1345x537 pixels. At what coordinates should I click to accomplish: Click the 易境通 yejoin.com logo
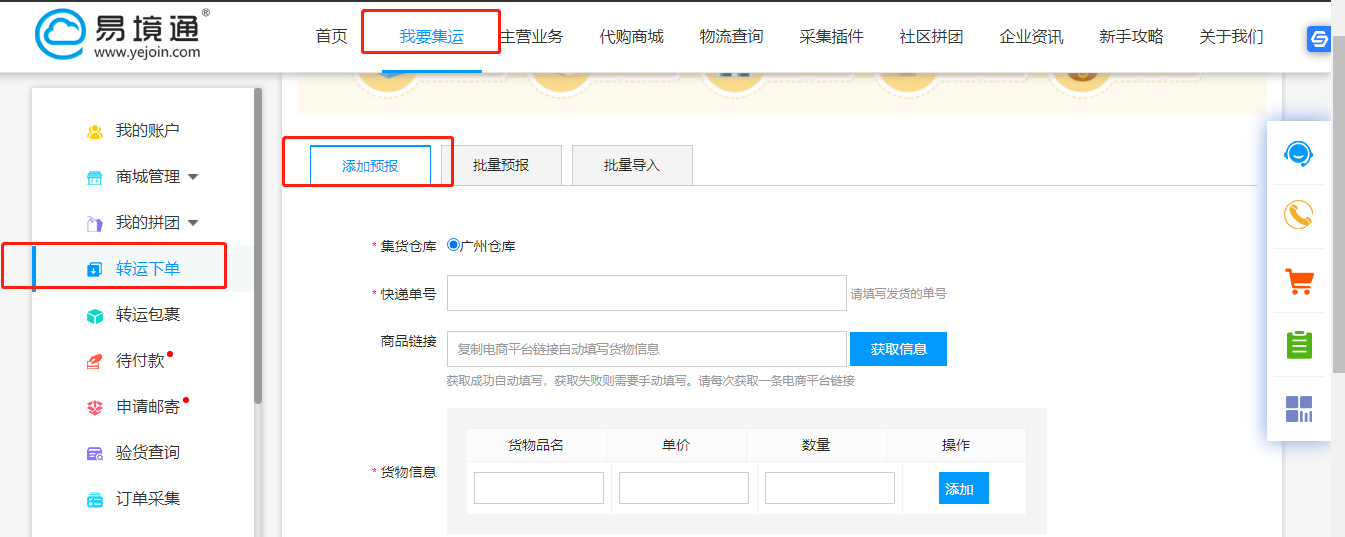pos(123,34)
